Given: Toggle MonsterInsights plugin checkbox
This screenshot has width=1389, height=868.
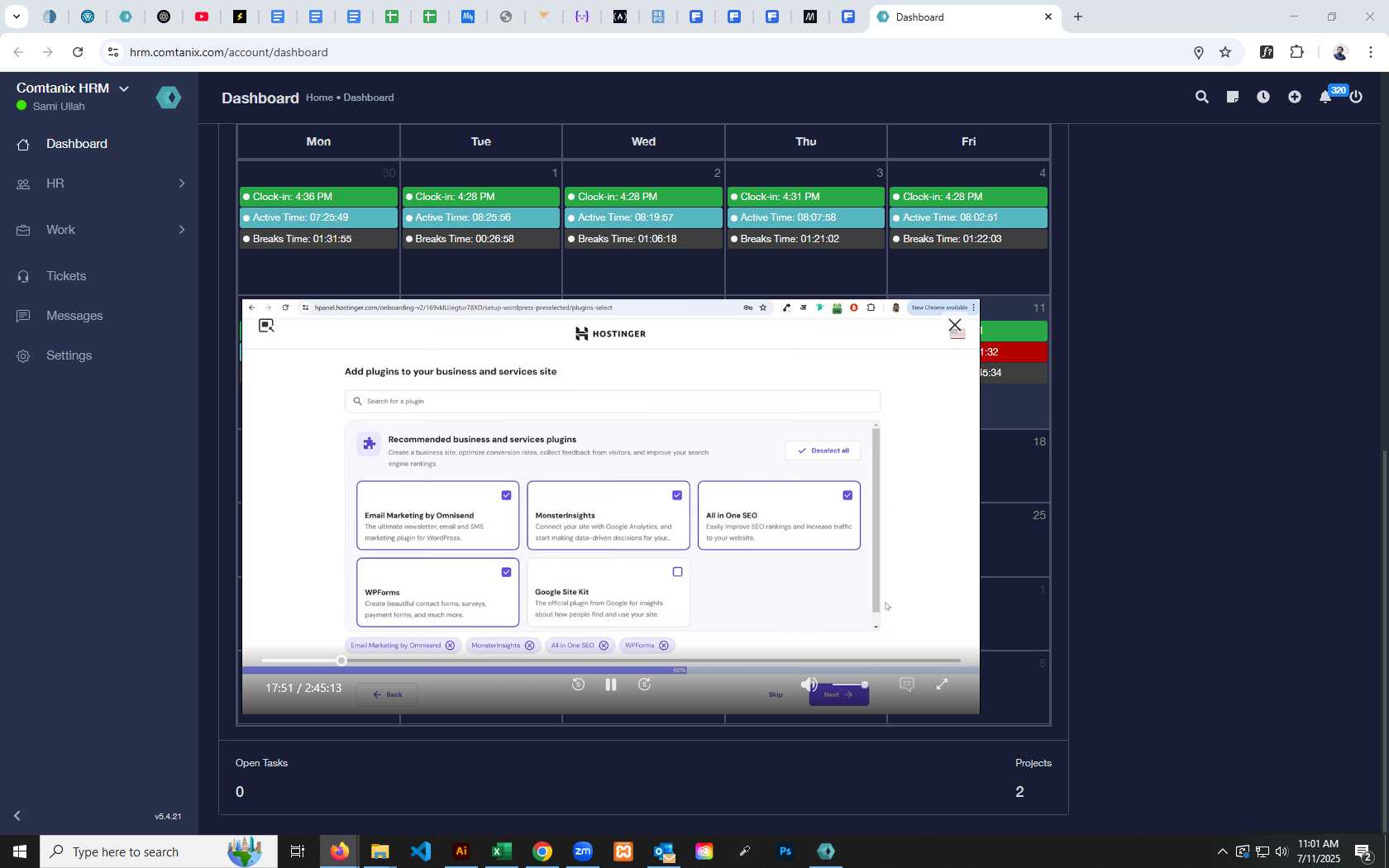Looking at the screenshot, I should point(677,495).
